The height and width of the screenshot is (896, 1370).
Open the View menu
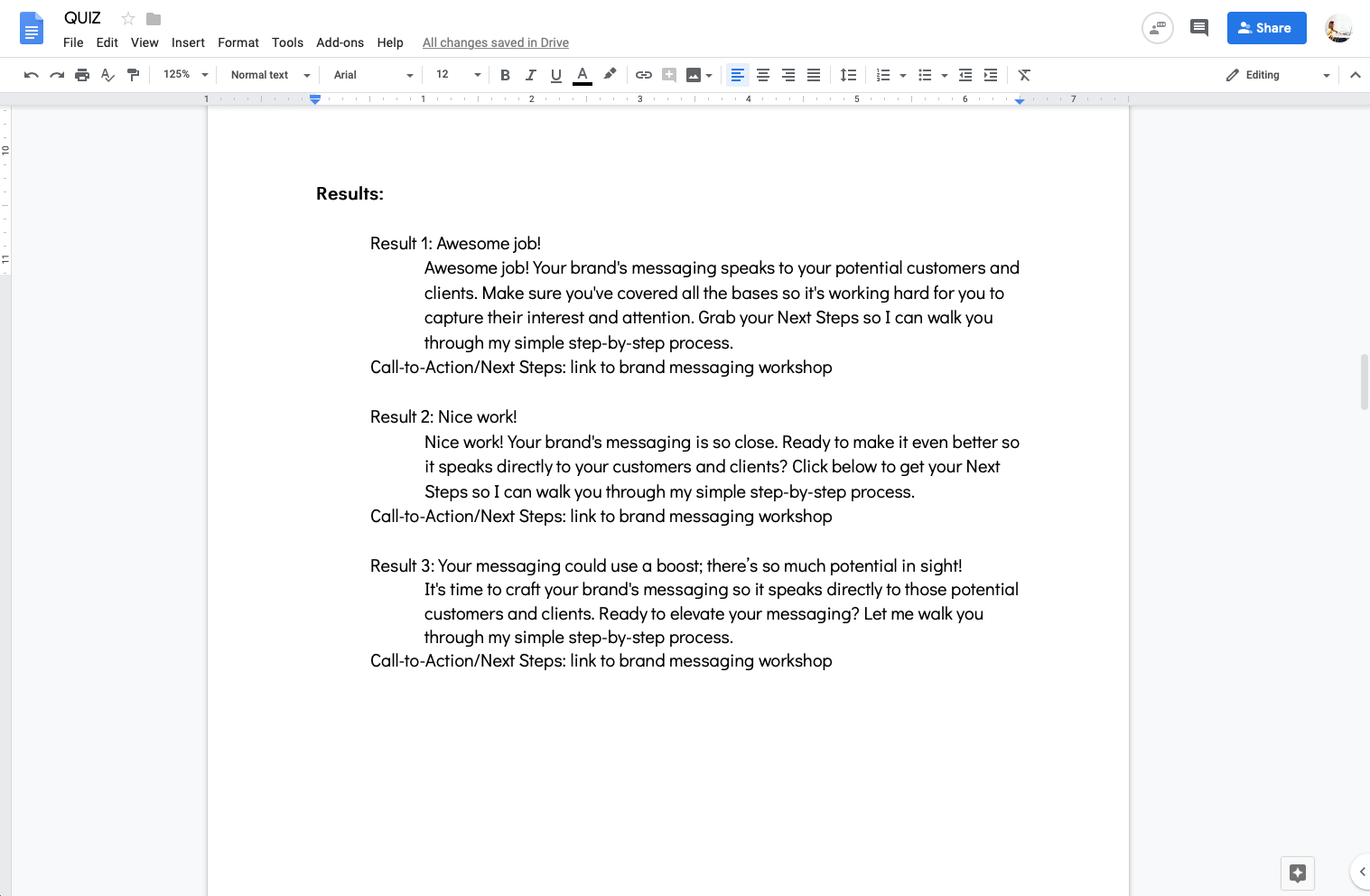(x=144, y=42)
